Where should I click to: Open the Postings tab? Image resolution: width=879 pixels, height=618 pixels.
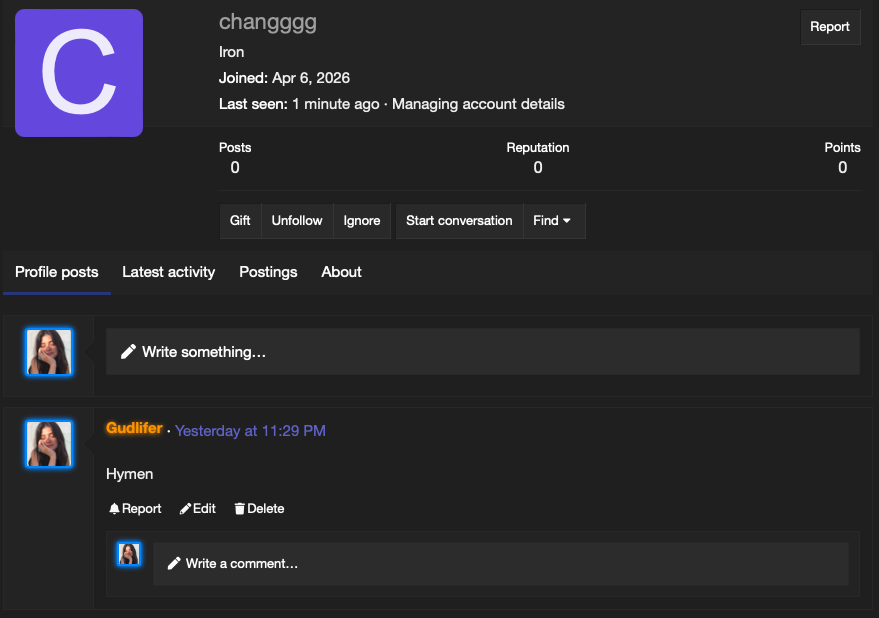pyautogui.click(x=268, y=272)
